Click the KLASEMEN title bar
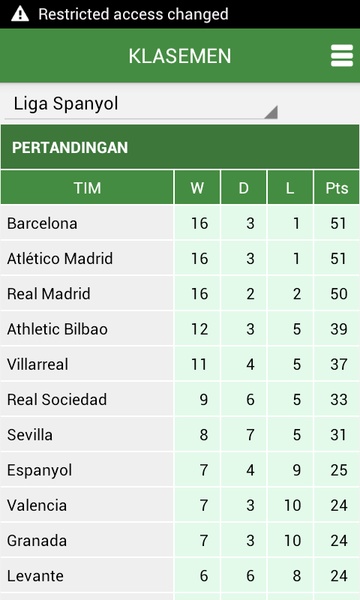Image resolution: width=360 pixels, height=600 pixels. coord(180,56)
